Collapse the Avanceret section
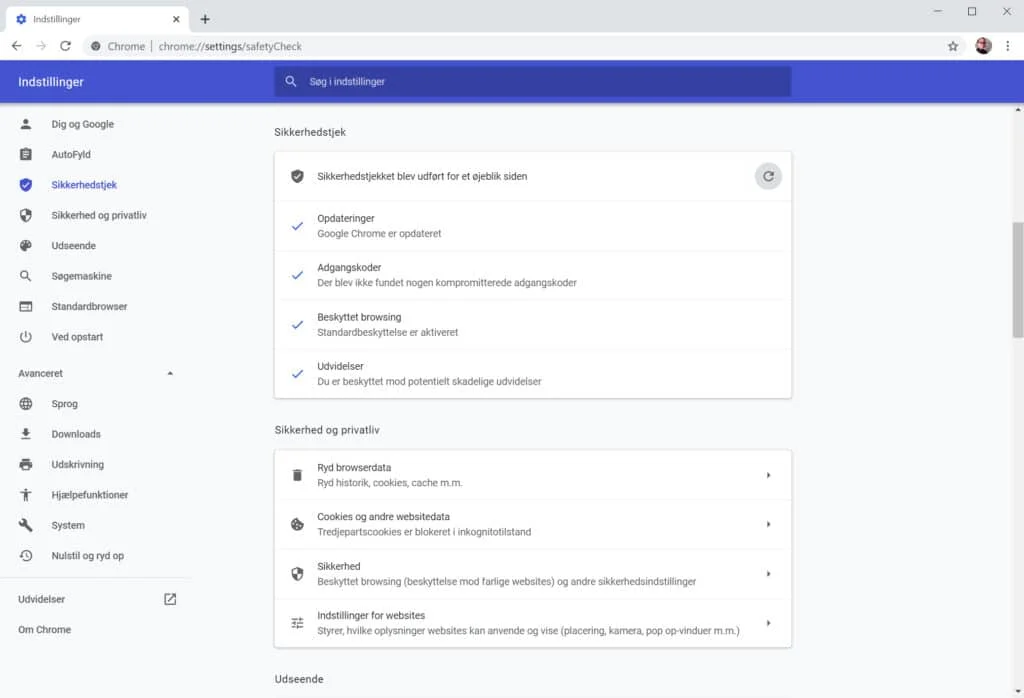Screen dimensions: 1024x698 pyautogui.click(x=170, y=373)
